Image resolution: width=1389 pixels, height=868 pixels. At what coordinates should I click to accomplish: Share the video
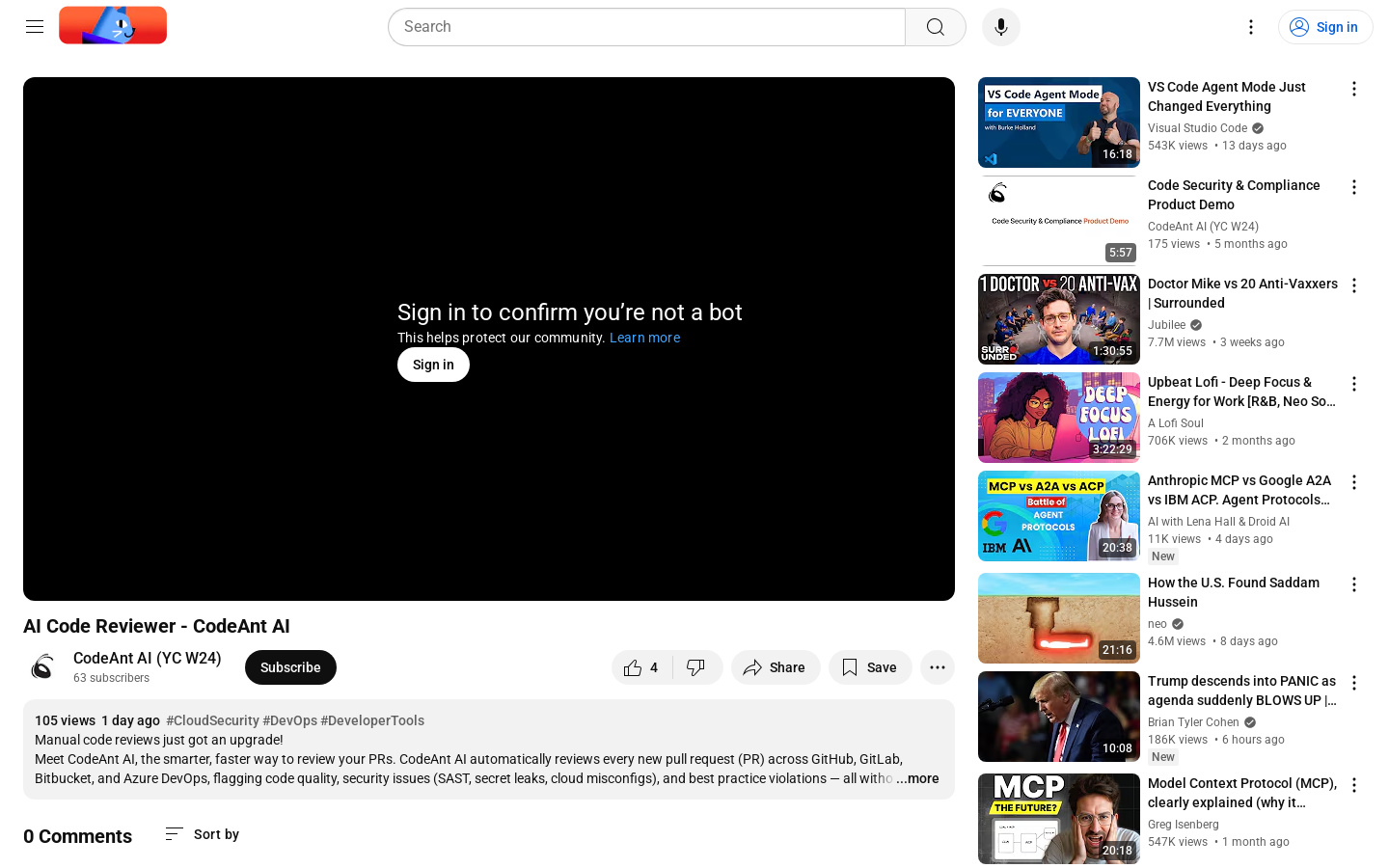click(776, 667)
